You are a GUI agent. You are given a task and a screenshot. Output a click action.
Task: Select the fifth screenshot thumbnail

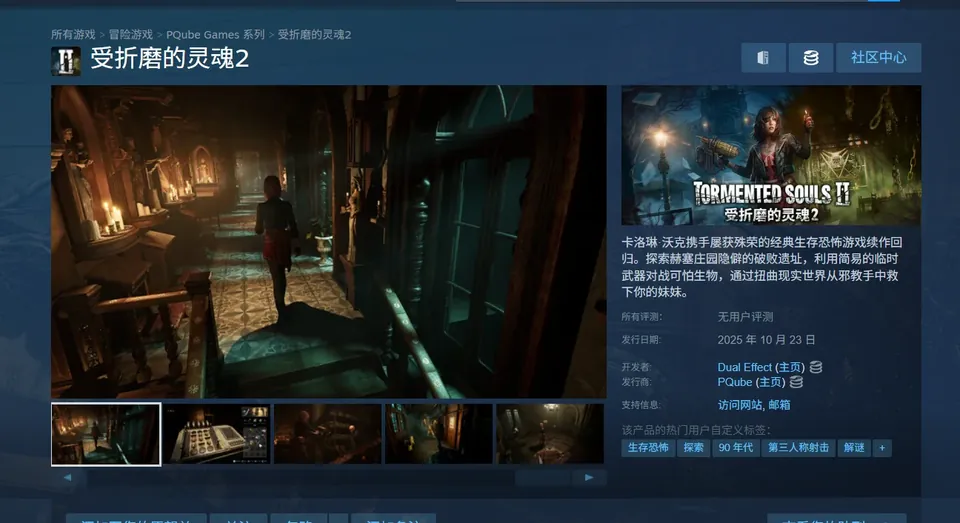550,434
